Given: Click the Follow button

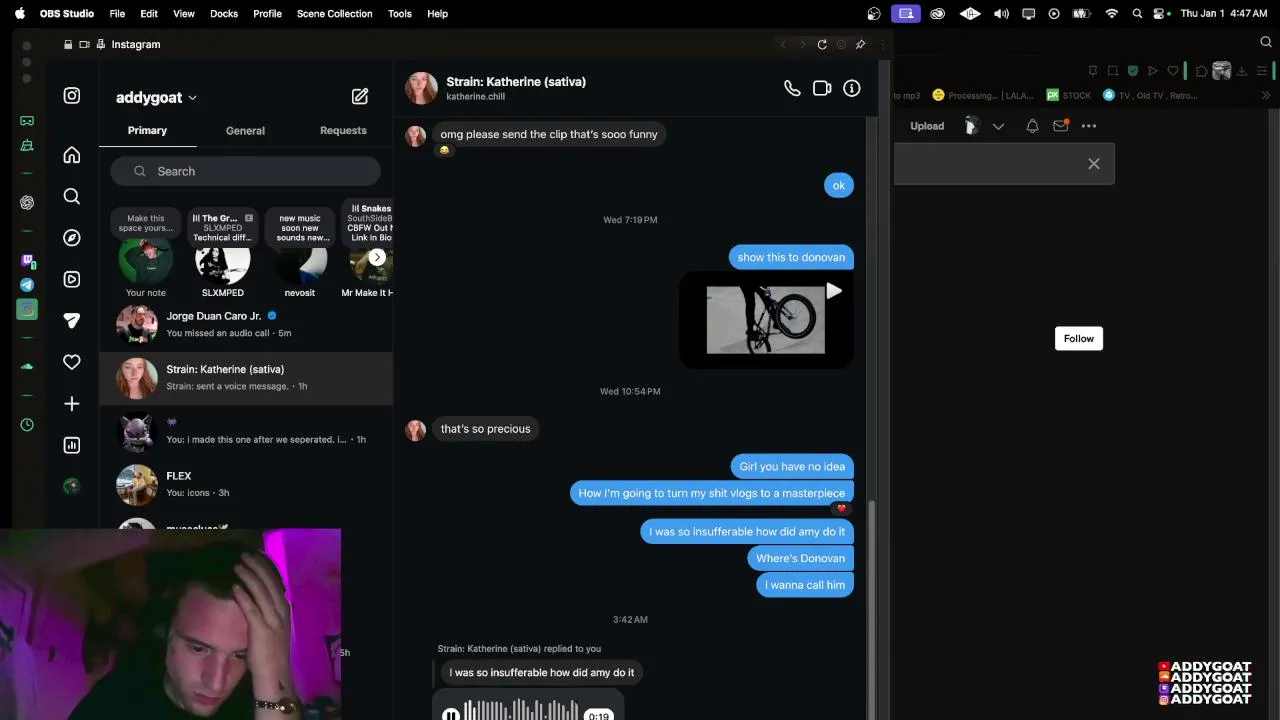Looking at the screenshot, I should click(x=1079, y=338).
